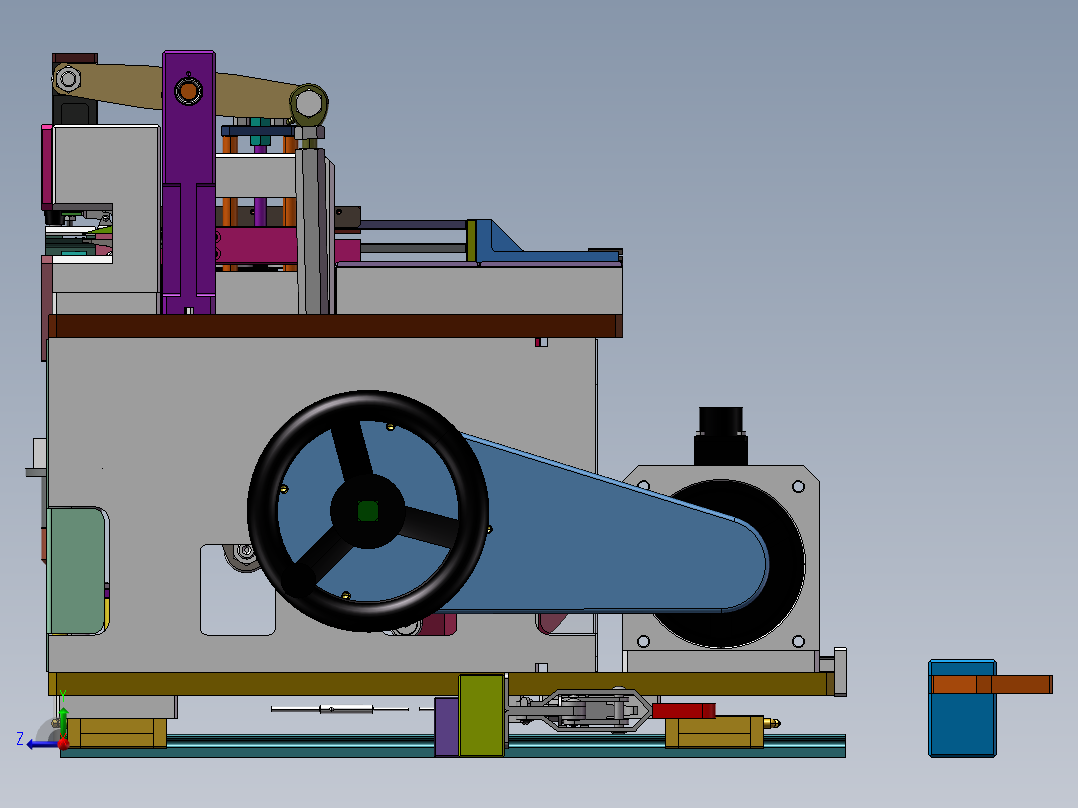Select the rod-end eye at lever's right end
1078x808 pixels.
pos(308,105)
